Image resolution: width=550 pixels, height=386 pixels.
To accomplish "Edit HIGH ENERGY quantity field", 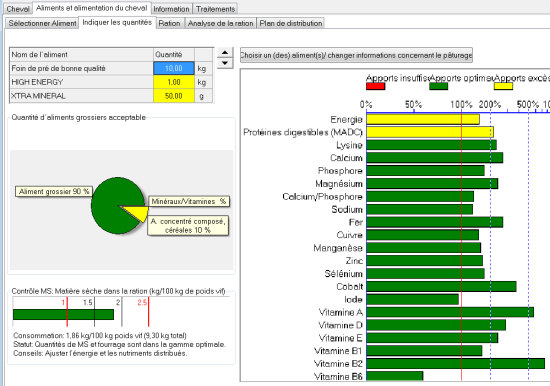I will coord(174,82).
